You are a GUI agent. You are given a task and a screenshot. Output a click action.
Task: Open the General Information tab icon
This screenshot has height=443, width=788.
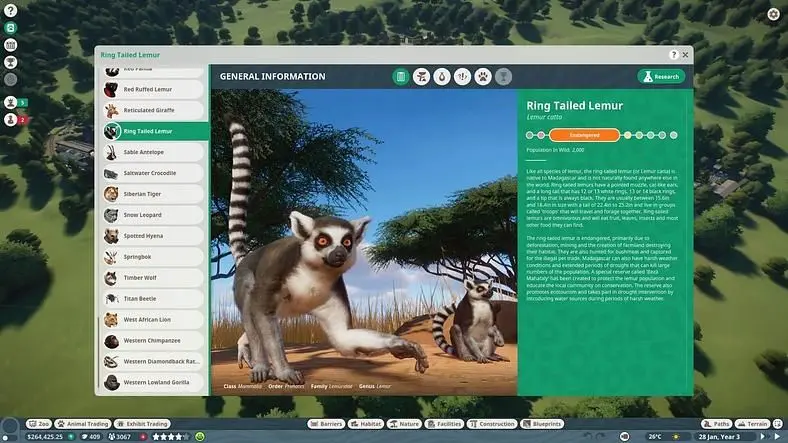tap(401, 76)
